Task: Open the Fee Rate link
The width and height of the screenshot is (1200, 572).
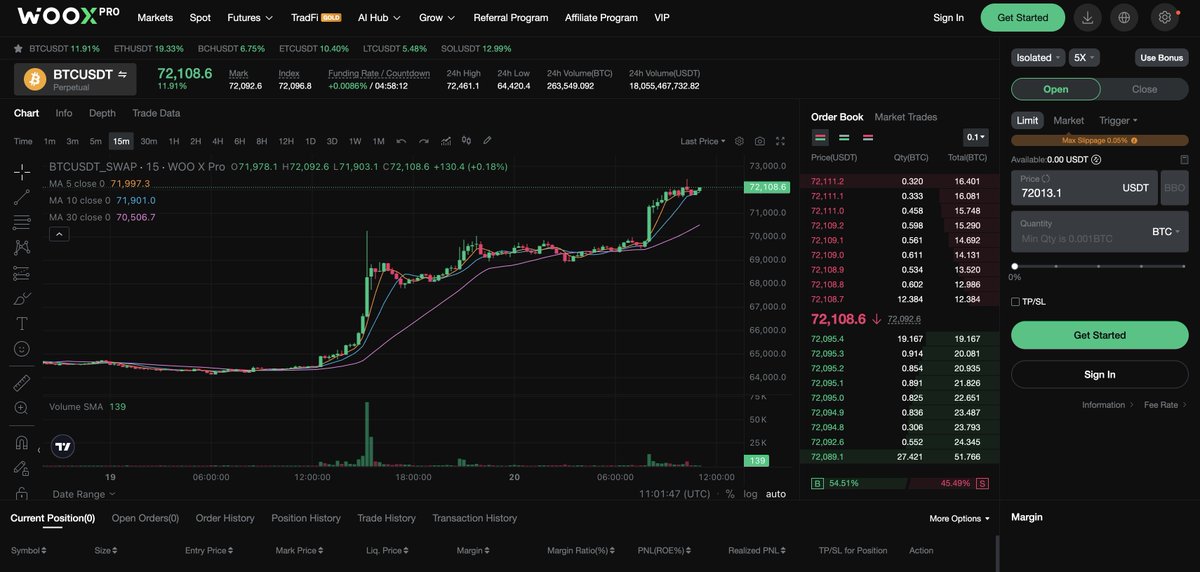Action: tap(1164, 405)
